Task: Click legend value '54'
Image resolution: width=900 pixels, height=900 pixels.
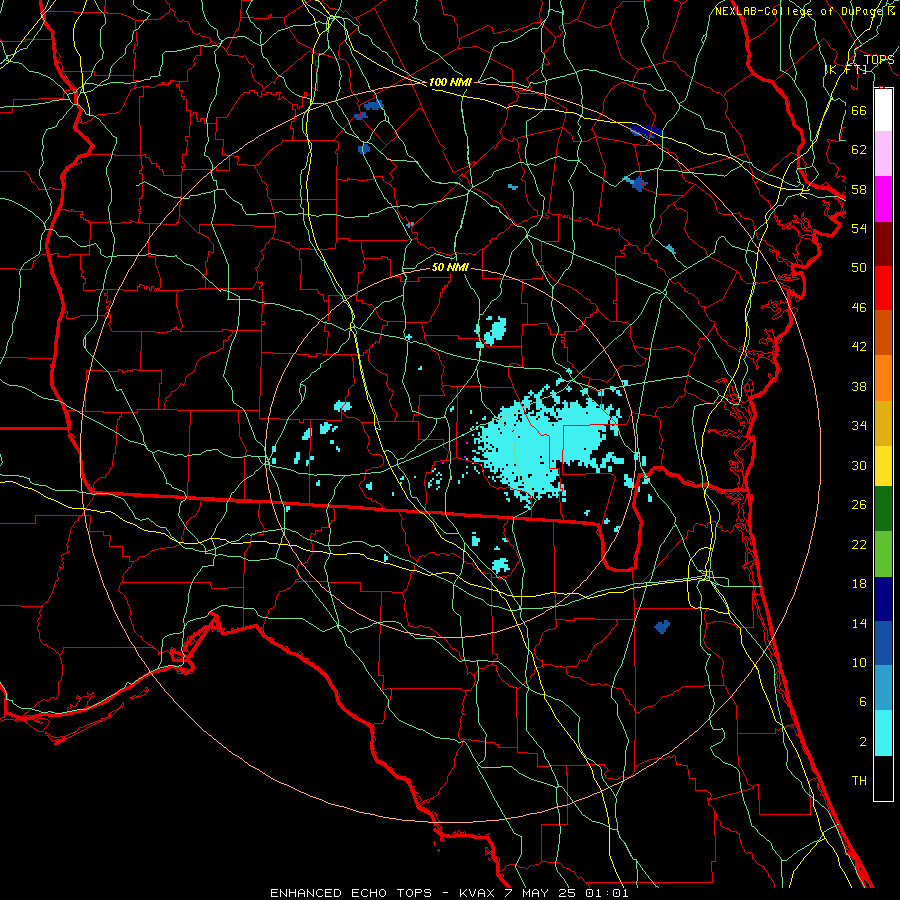Action: [859, 228]
